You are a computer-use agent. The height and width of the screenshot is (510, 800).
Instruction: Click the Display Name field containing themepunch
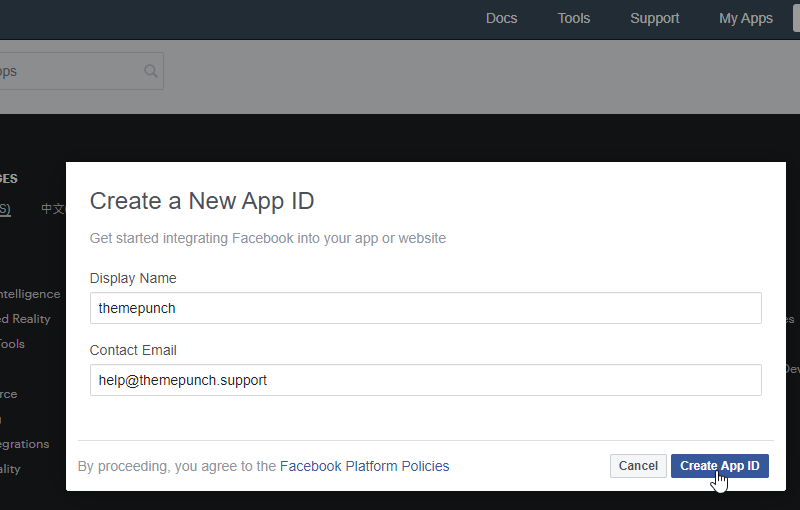coord(426,308)
